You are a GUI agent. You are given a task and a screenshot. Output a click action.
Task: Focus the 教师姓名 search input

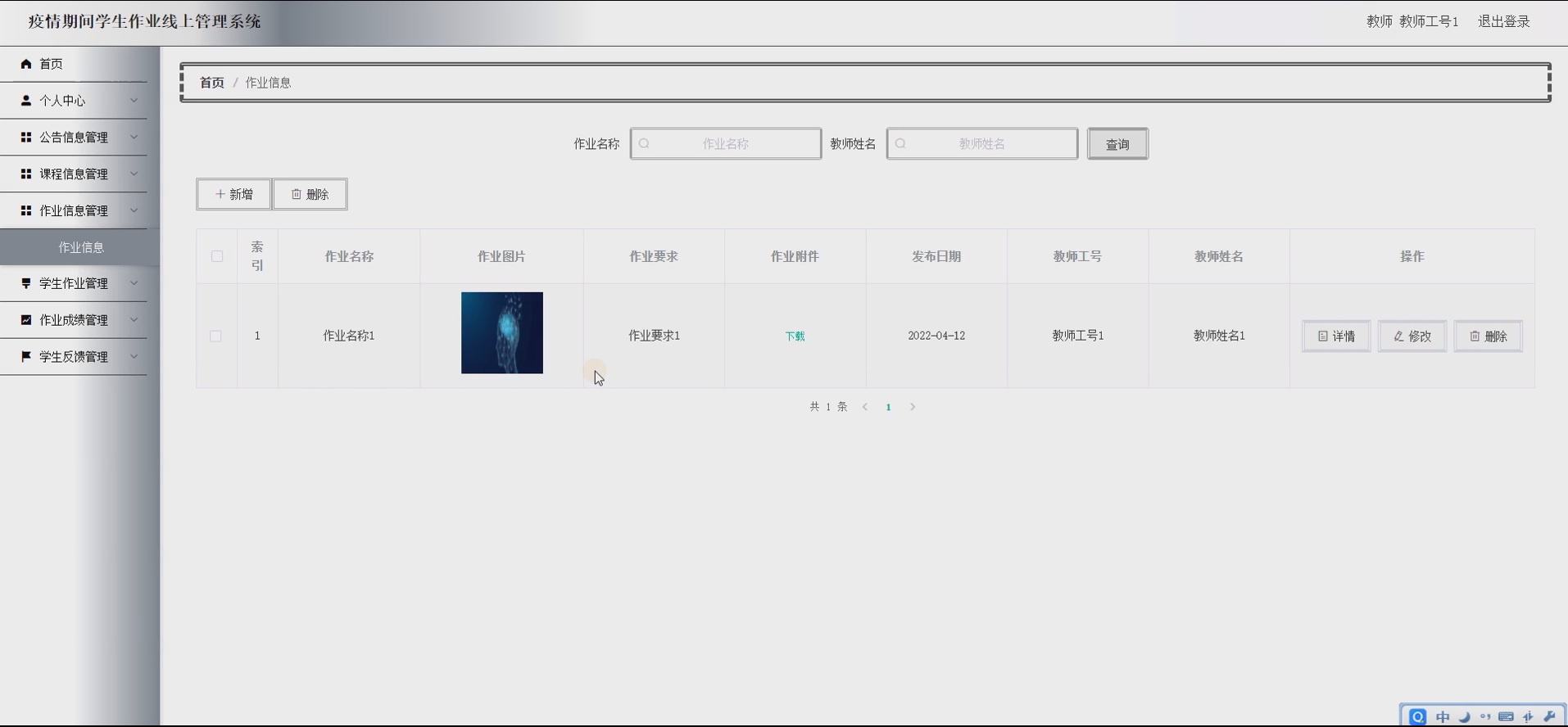pos(982,143)
